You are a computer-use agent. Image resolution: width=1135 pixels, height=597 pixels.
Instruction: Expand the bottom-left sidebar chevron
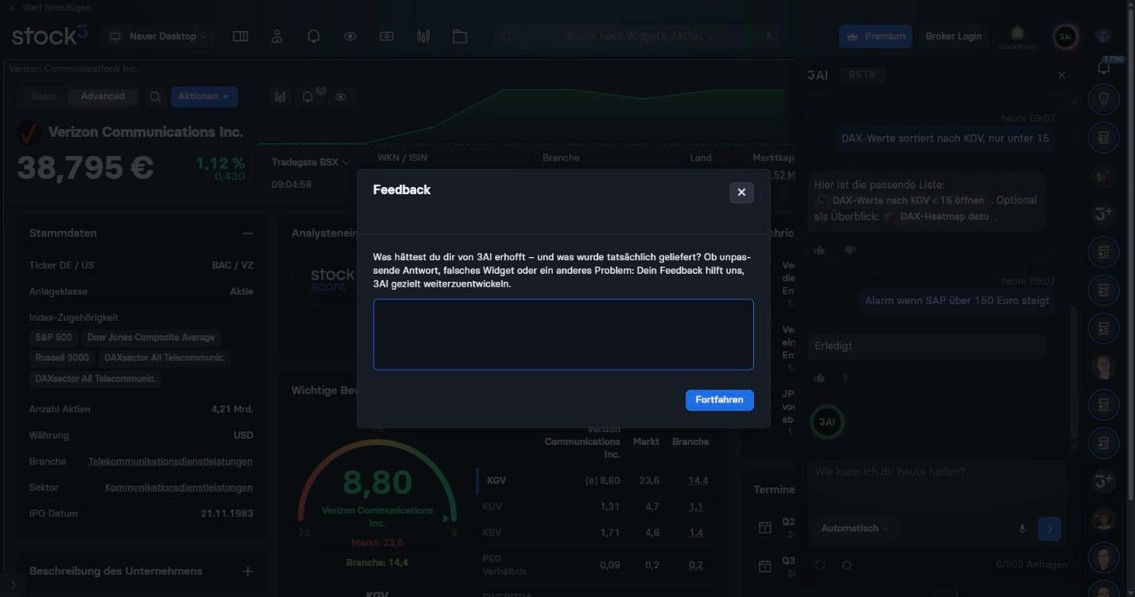click(12, 585)
